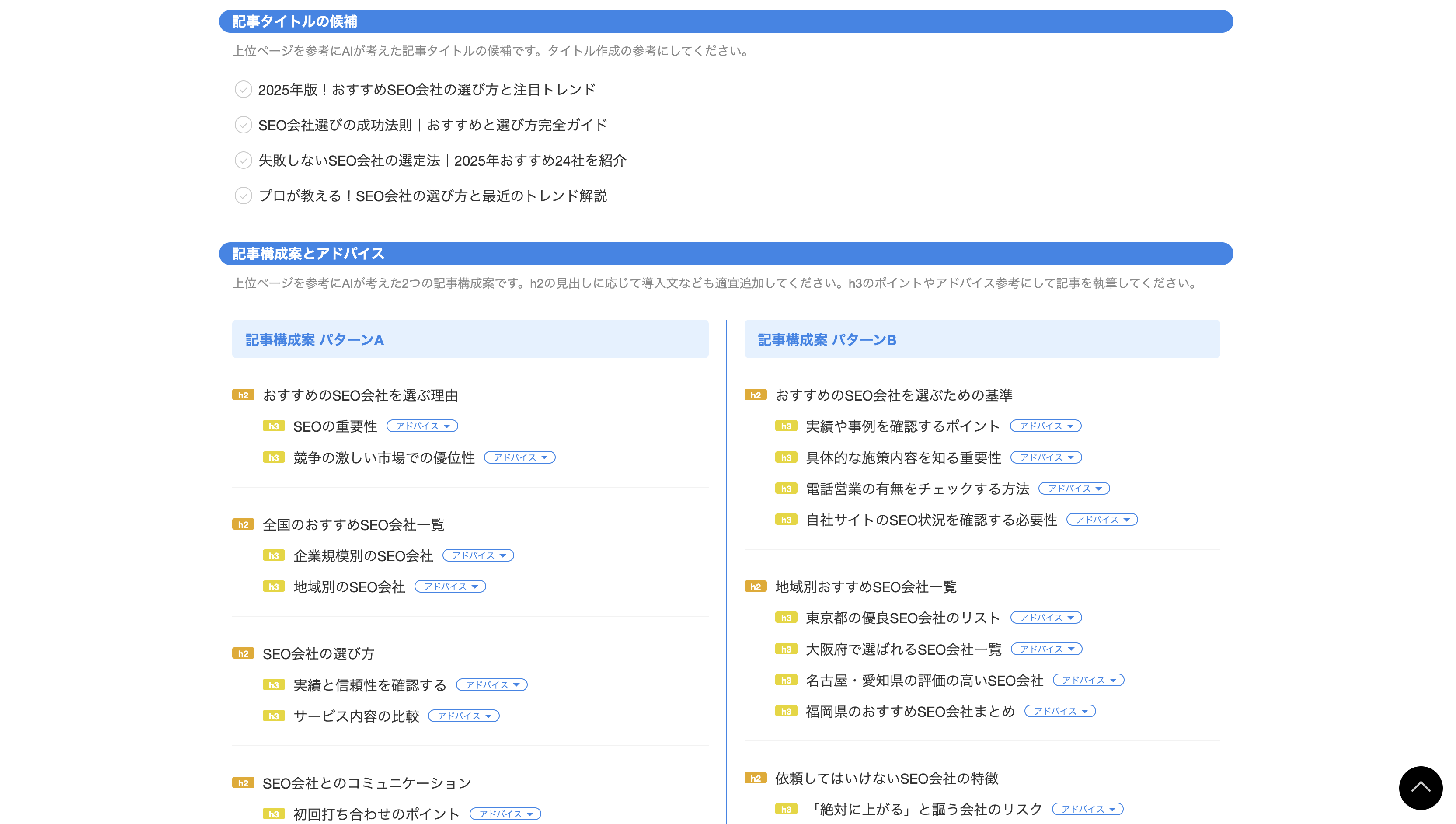Expand advice for 'サービス内容の比較'
Image resolution: width=1456 pixels, height=824 pixels.
pyautogui.click(x=464, y=716)
